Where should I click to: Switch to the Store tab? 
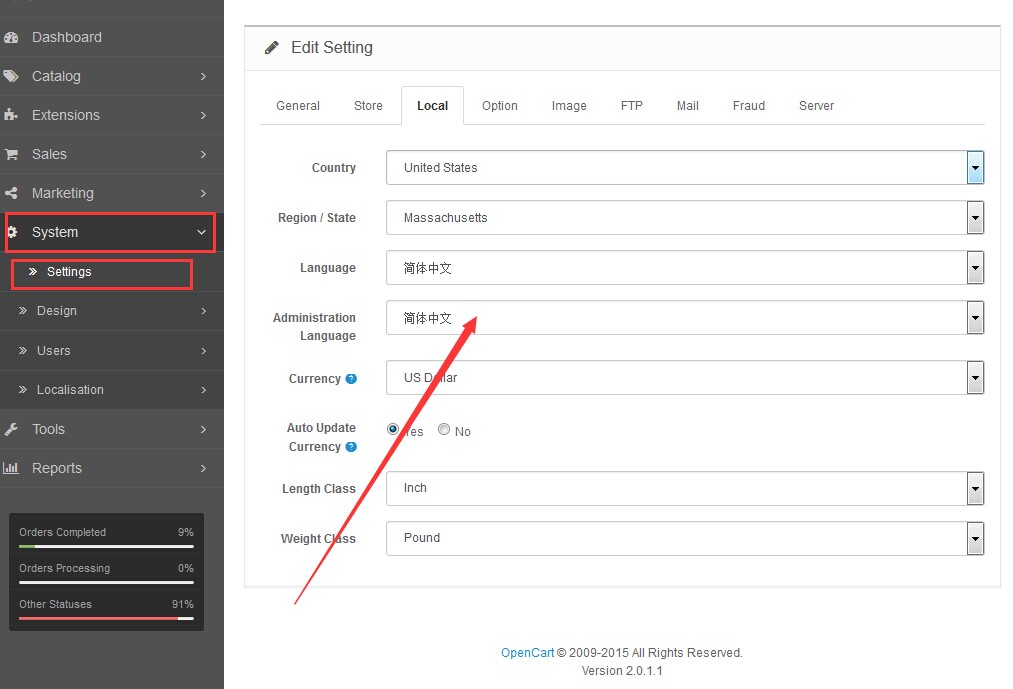tap(368, 105)
